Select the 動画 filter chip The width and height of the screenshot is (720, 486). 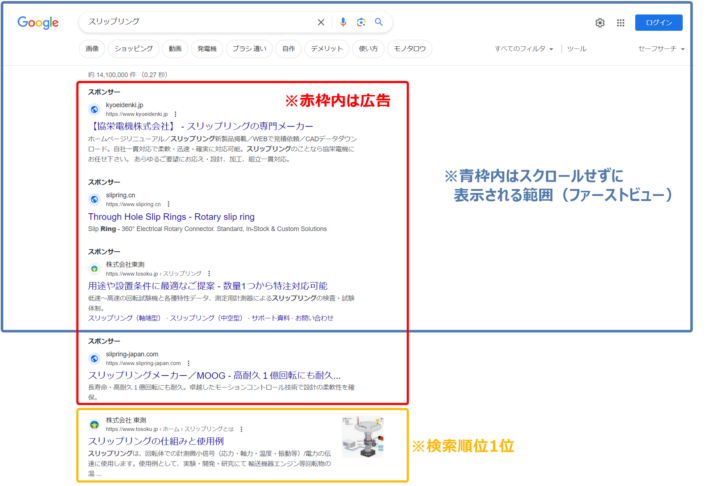pyautogui.click(x=175, y=49)
